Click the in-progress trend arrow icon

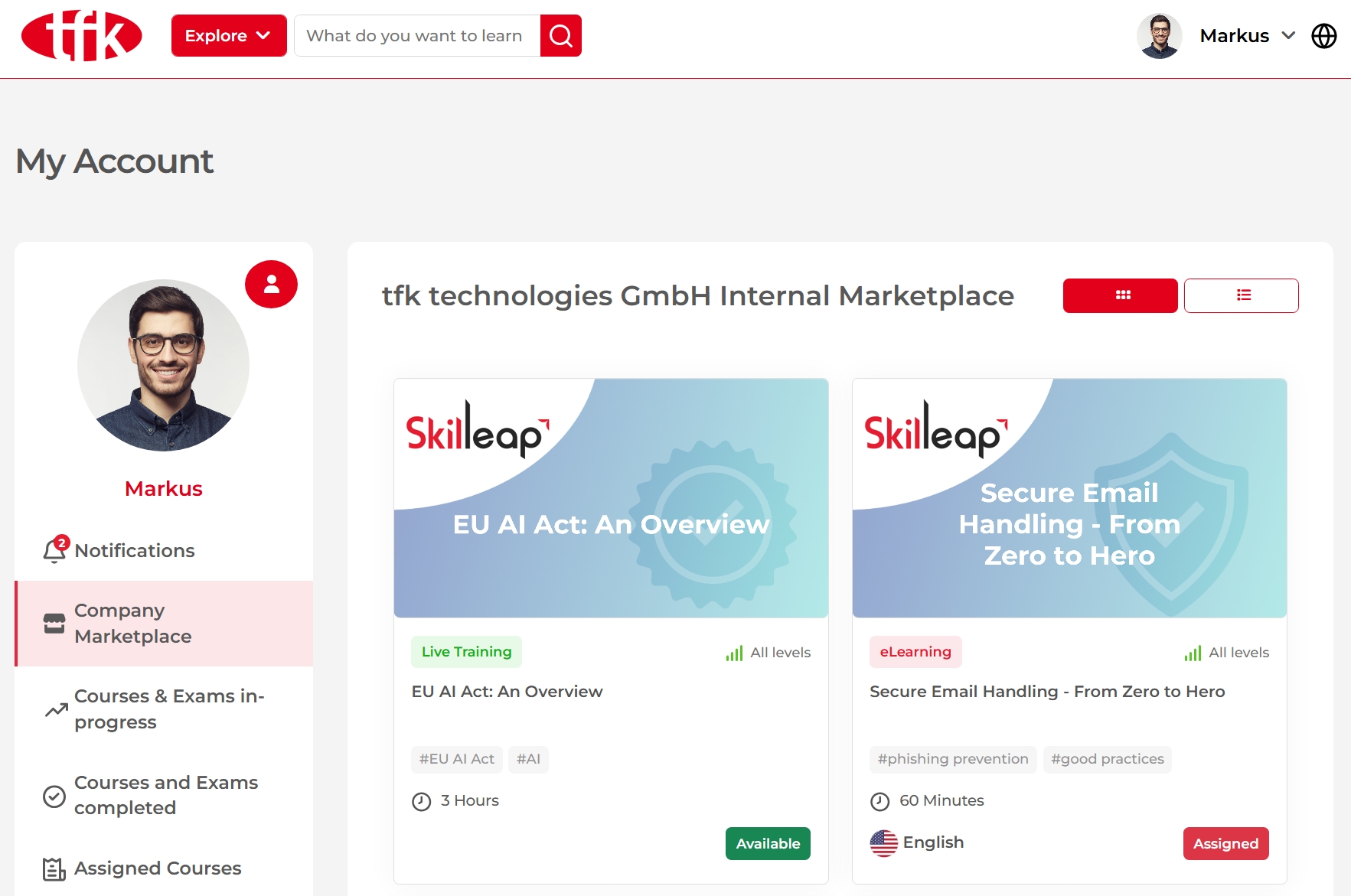pyautogui.click(x=56, y=710)
